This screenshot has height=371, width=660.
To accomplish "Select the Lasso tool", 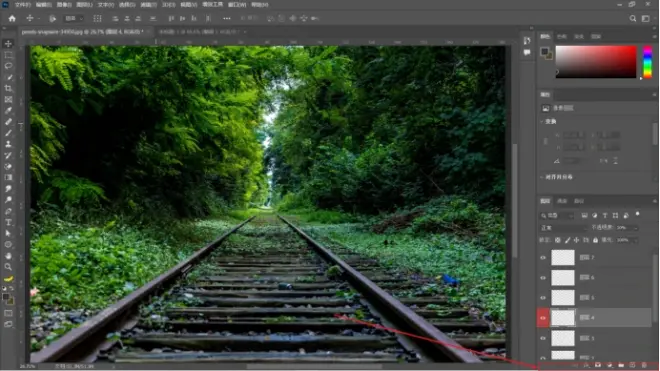I will (8, 66).
